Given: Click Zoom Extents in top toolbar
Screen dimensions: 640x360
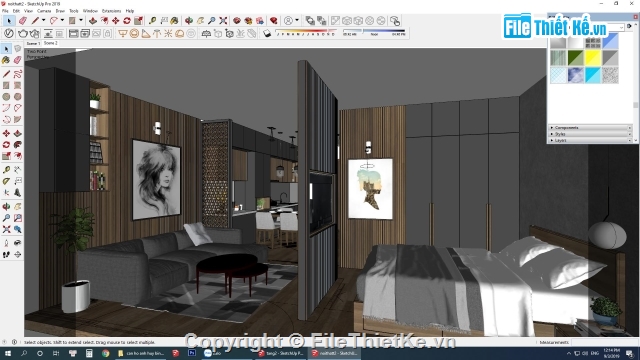Looking at the screenshot, I should pos(223,20).
